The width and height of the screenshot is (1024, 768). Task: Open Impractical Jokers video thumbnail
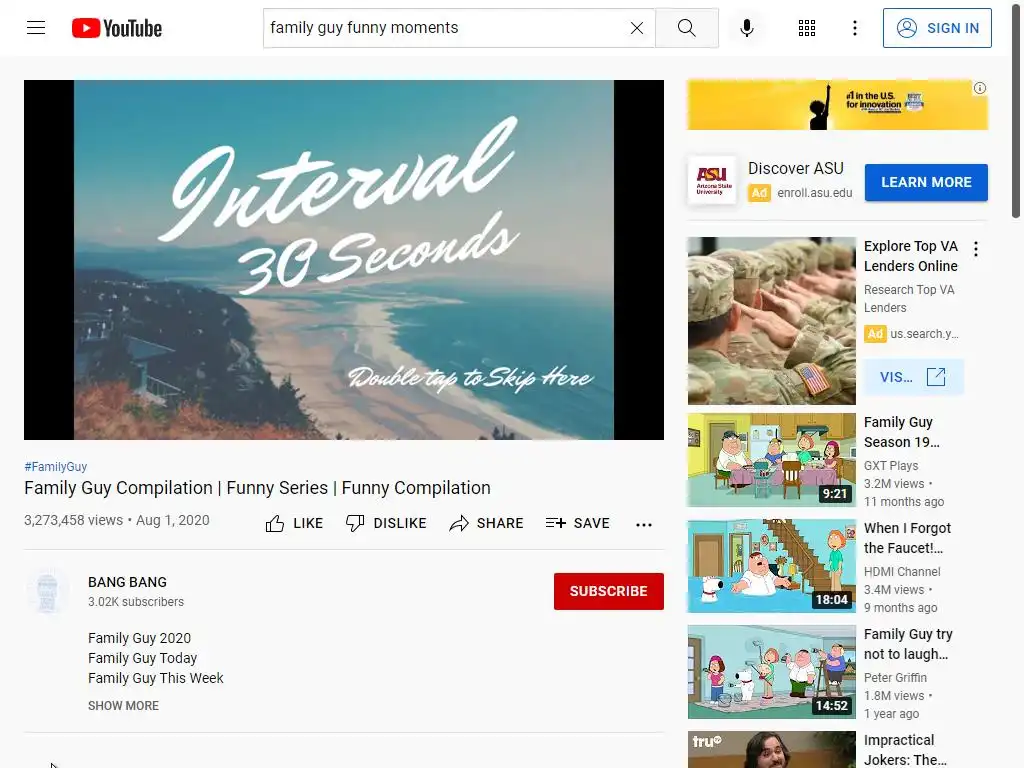[x=771, y=750]
